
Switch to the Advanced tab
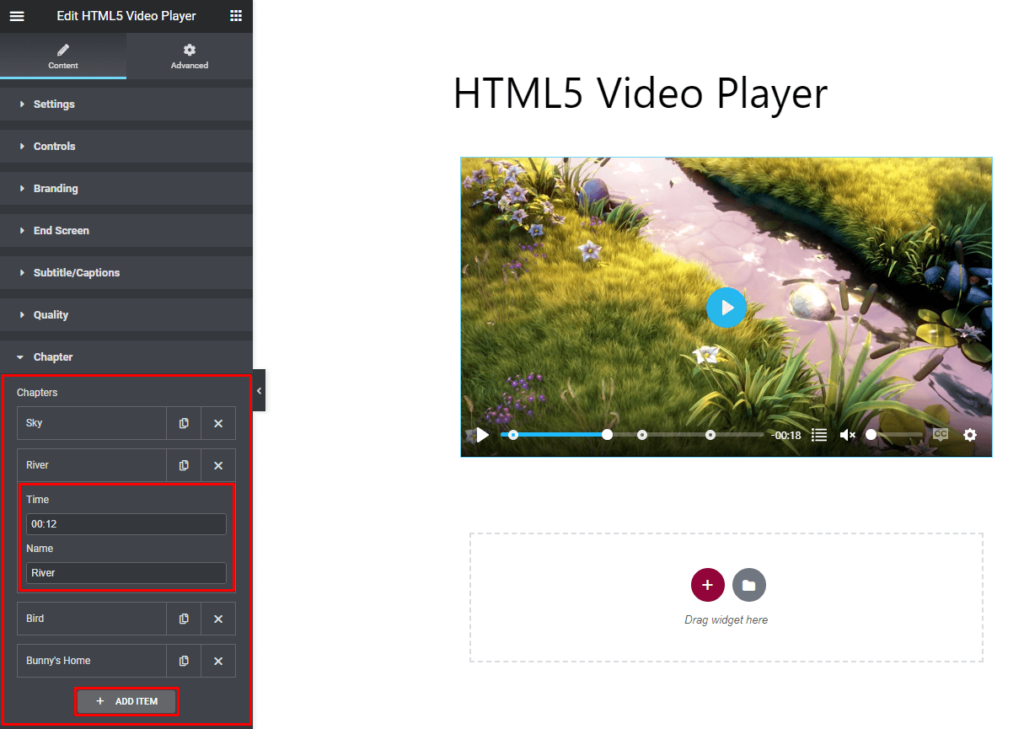pyautogui.click(x=189, y=56)
